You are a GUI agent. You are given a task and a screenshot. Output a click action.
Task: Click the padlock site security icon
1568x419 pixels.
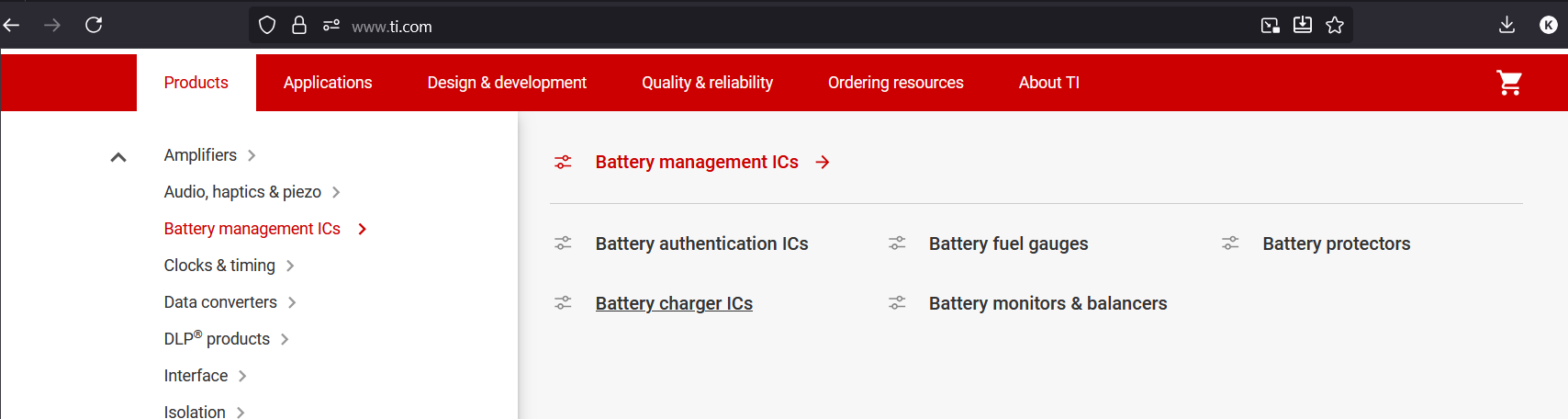coord(299,26)
